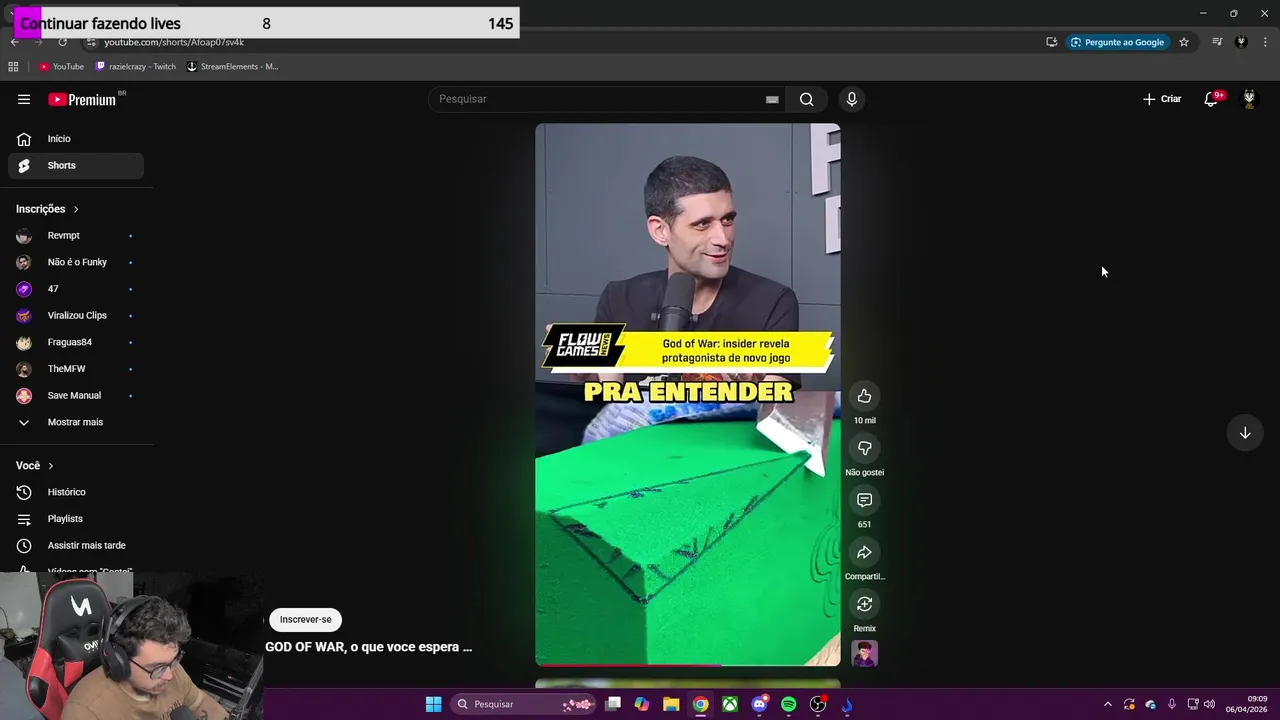This screenshot has width=1280, height=720.
Task: Expand the Inscrições section
Action: tap(48, 209)
